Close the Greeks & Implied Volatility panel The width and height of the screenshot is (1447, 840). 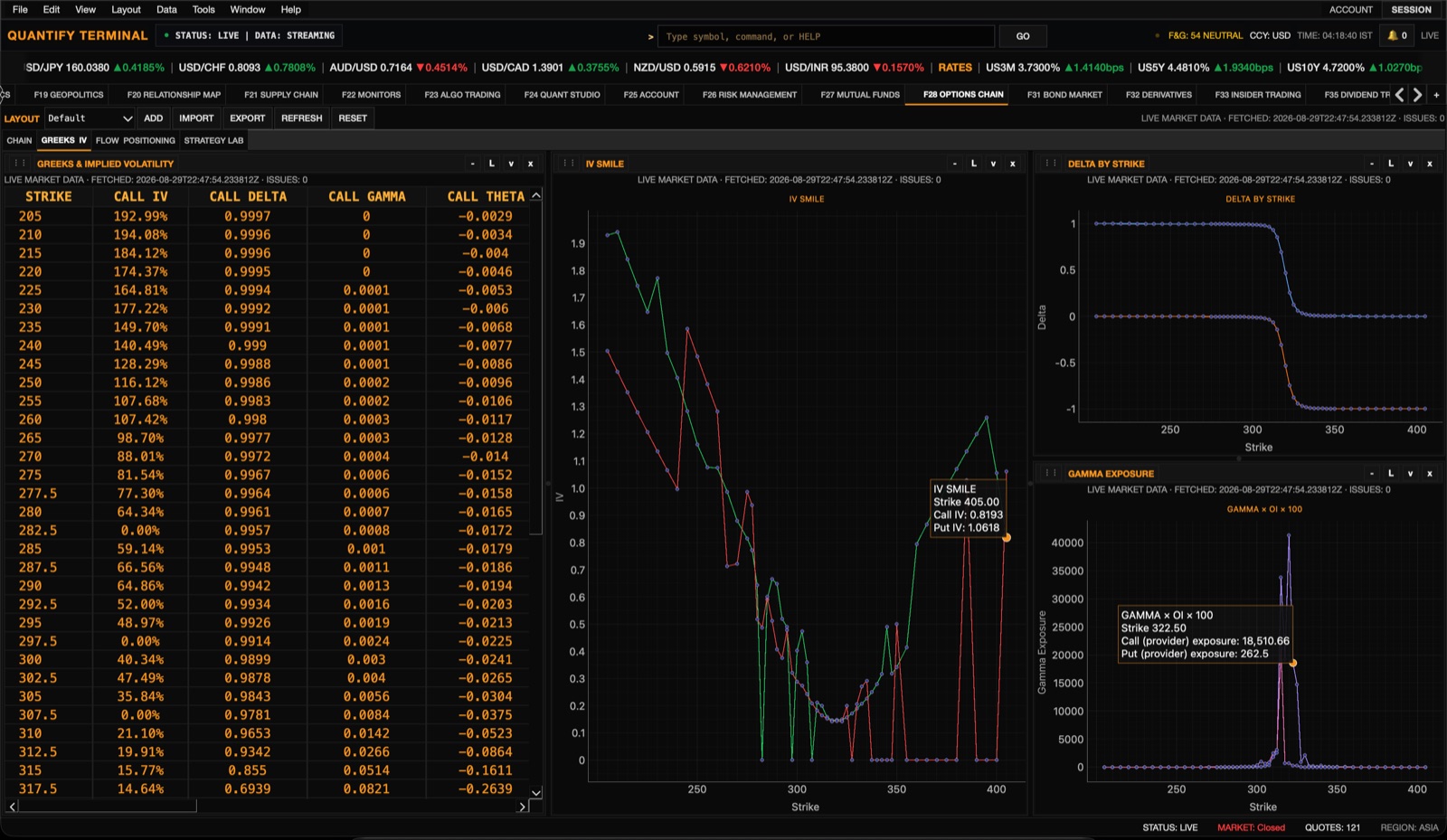[531, 164]
